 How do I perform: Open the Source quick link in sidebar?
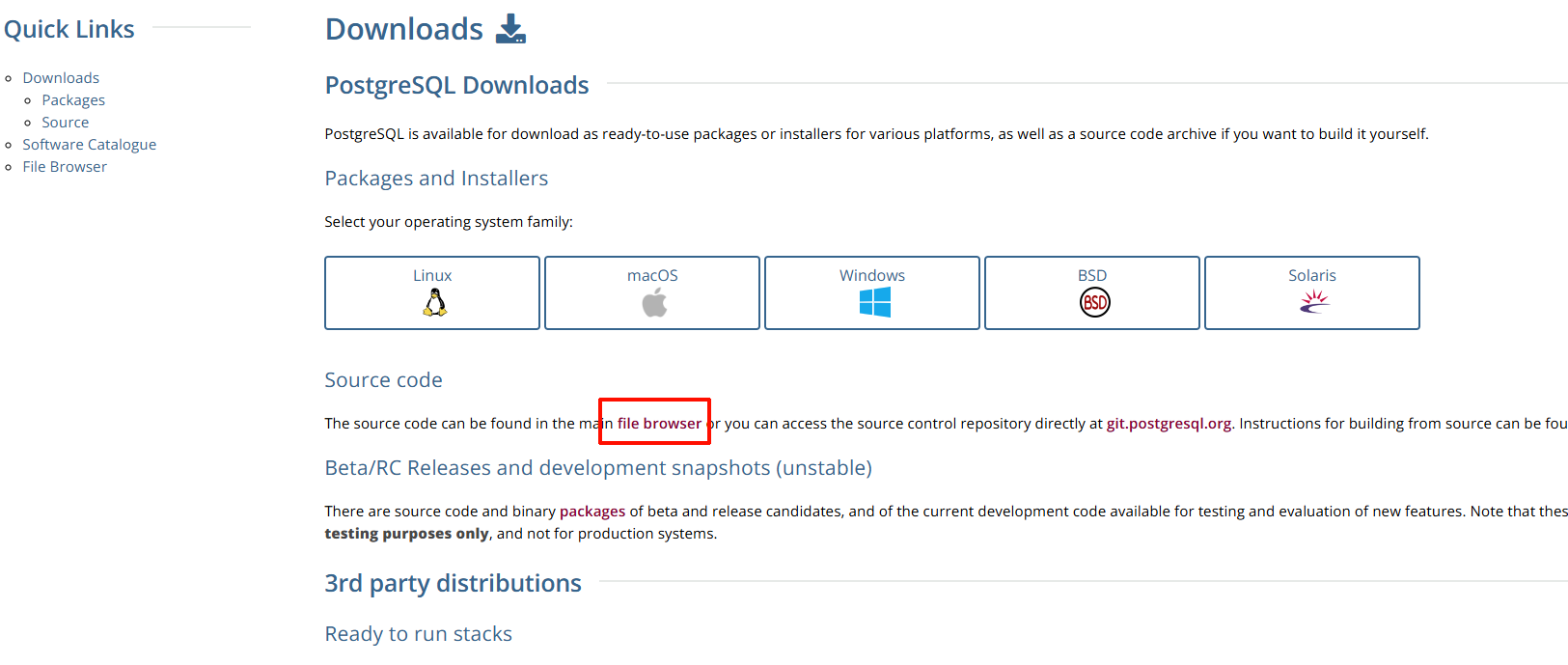[65, 122]
